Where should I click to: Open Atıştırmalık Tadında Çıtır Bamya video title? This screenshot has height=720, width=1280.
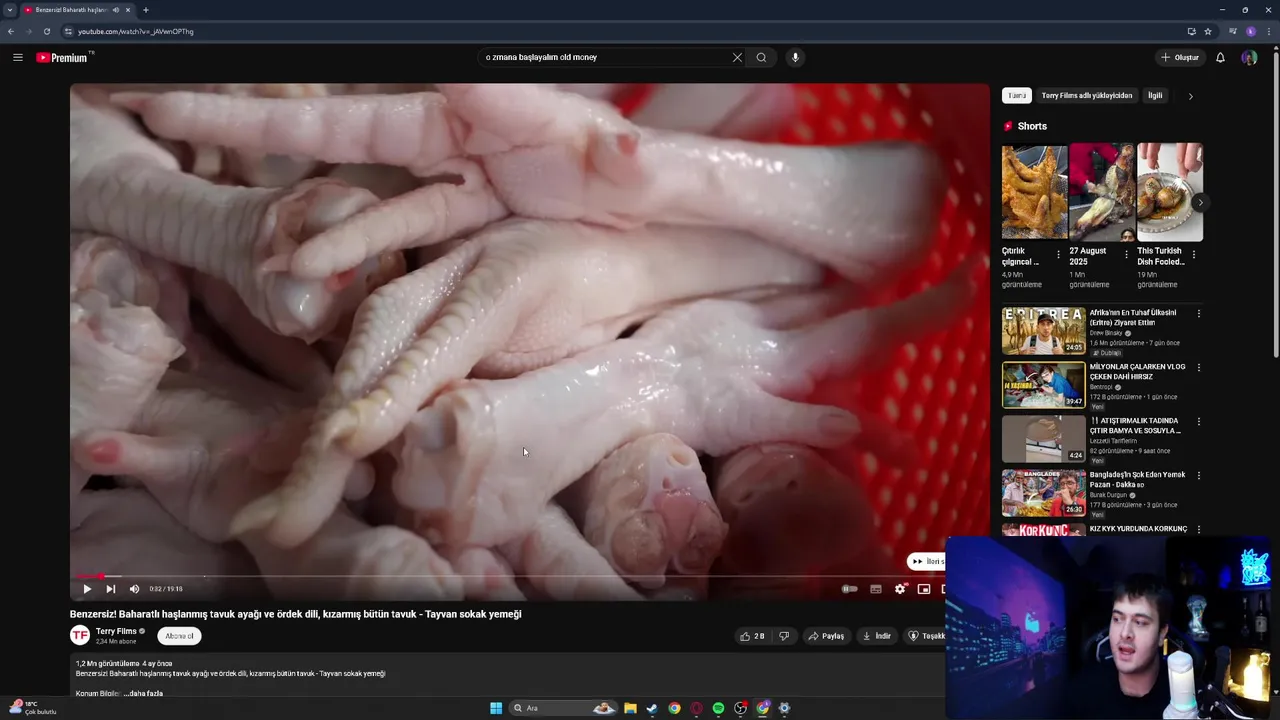[x=1135, y=425]
